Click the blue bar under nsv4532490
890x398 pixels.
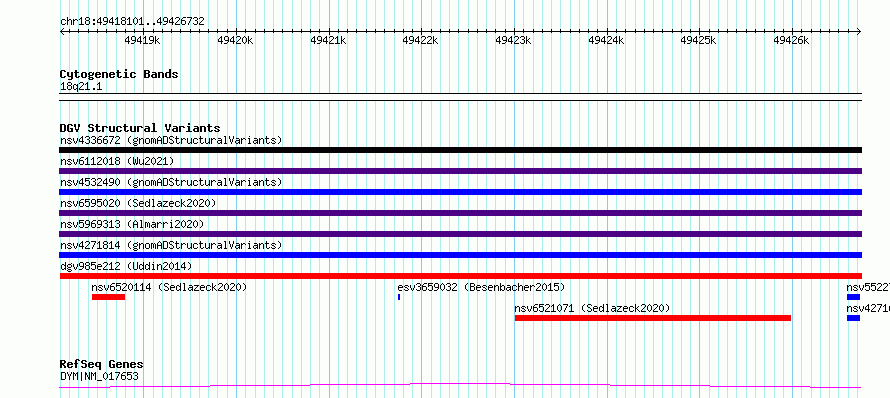click(x=460, y=192)
